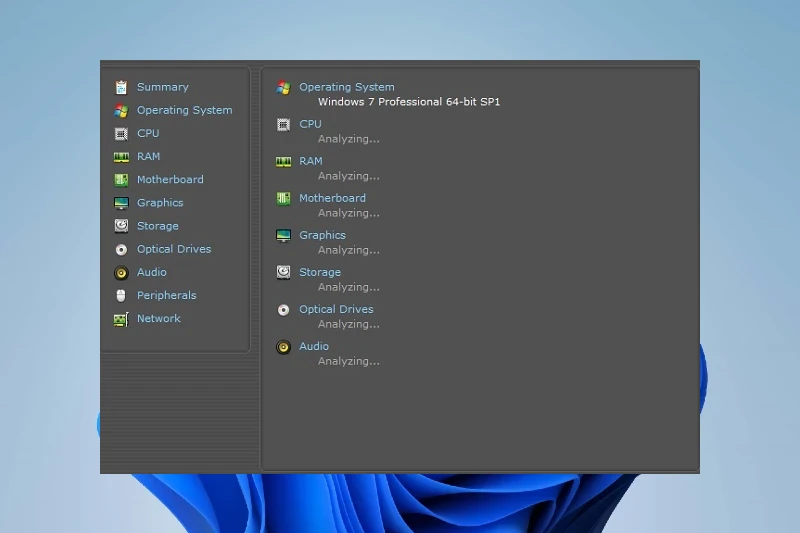Click 'Analyzing...' text under CPU

[x=348, y=139]
